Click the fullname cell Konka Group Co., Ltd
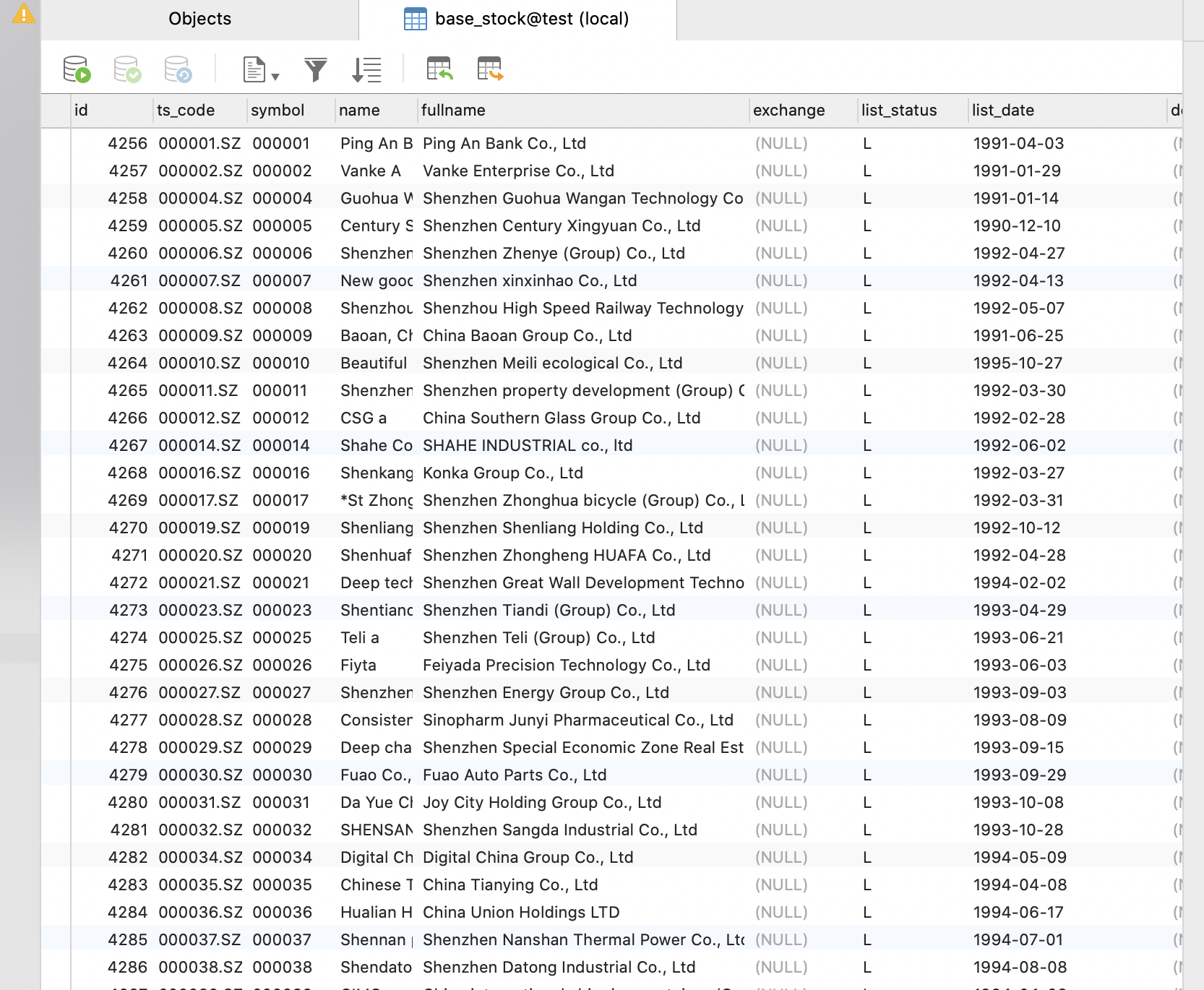Screen dimensions: 1204x990 click(x=583, y=473)
